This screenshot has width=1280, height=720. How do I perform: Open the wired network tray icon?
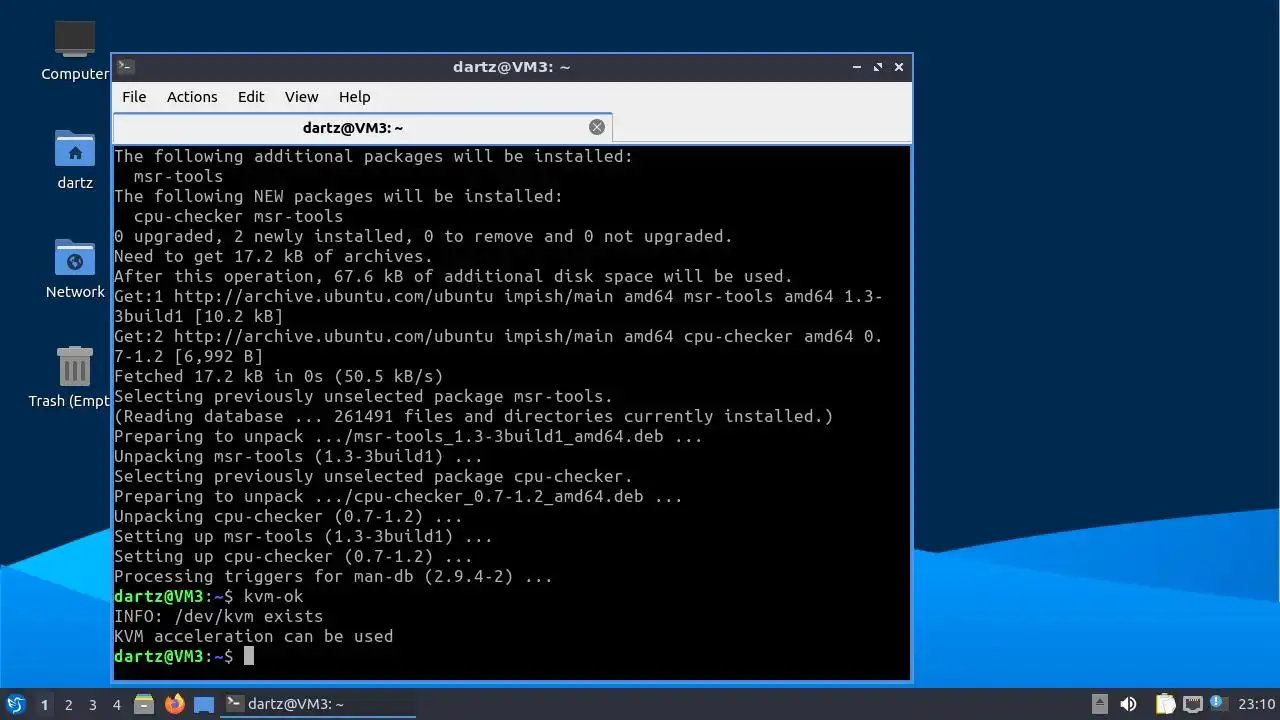[1192, 704]
